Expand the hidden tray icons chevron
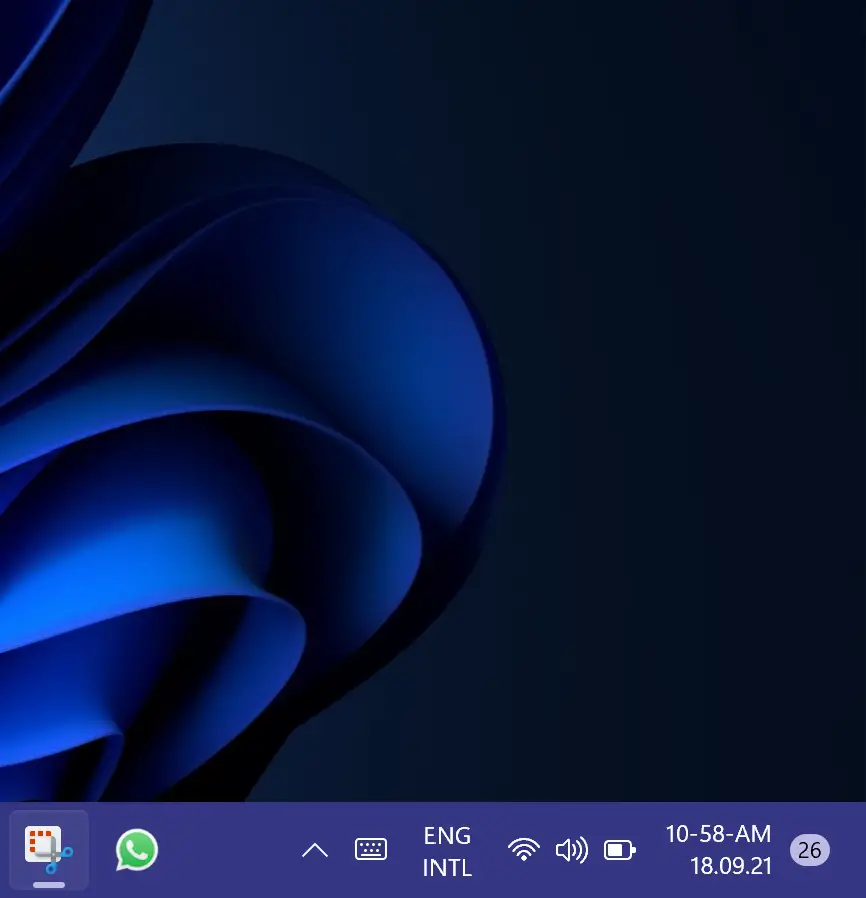 (315, 850)
